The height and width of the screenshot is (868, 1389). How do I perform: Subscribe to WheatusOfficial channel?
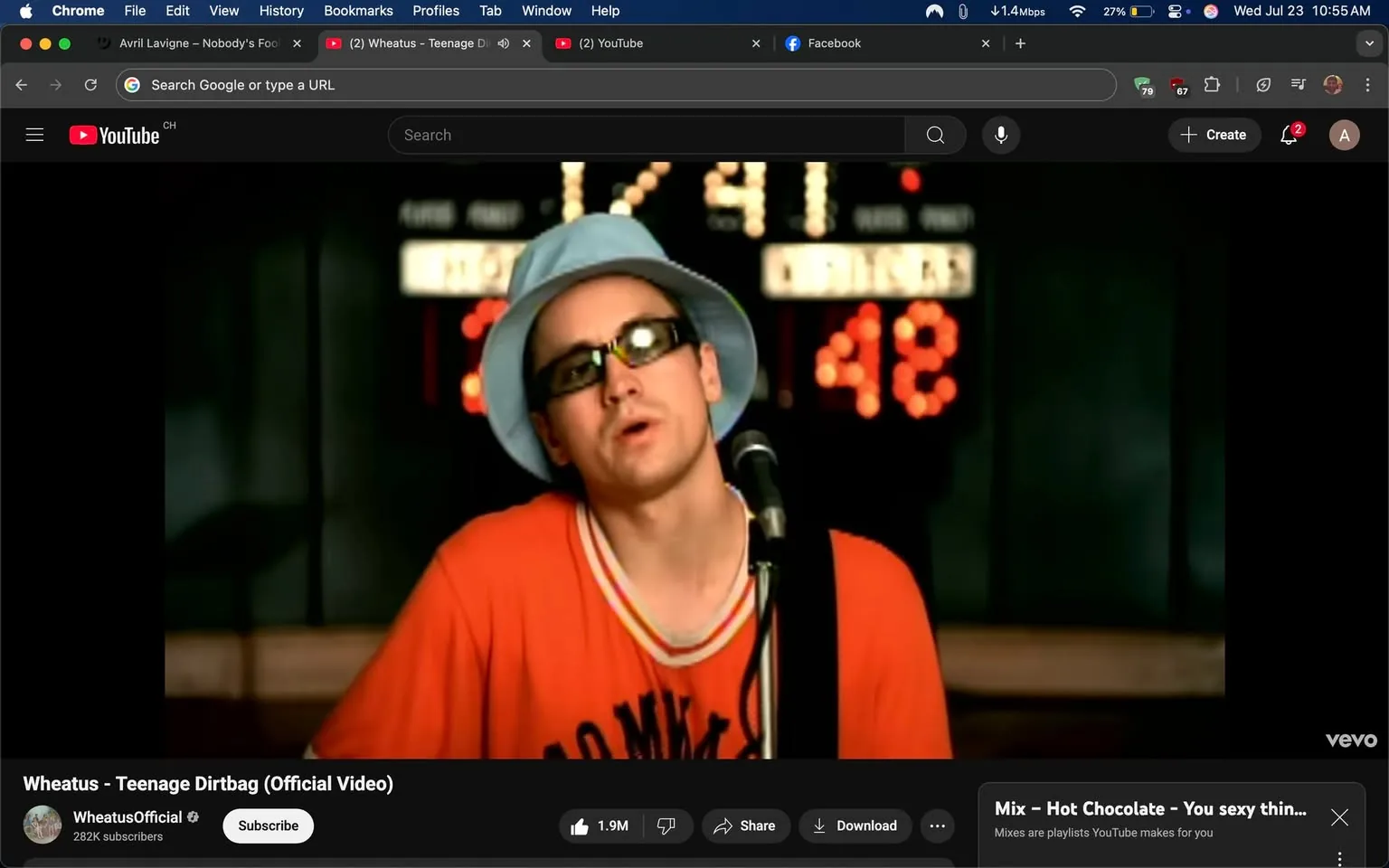click(x=268, y=826)
